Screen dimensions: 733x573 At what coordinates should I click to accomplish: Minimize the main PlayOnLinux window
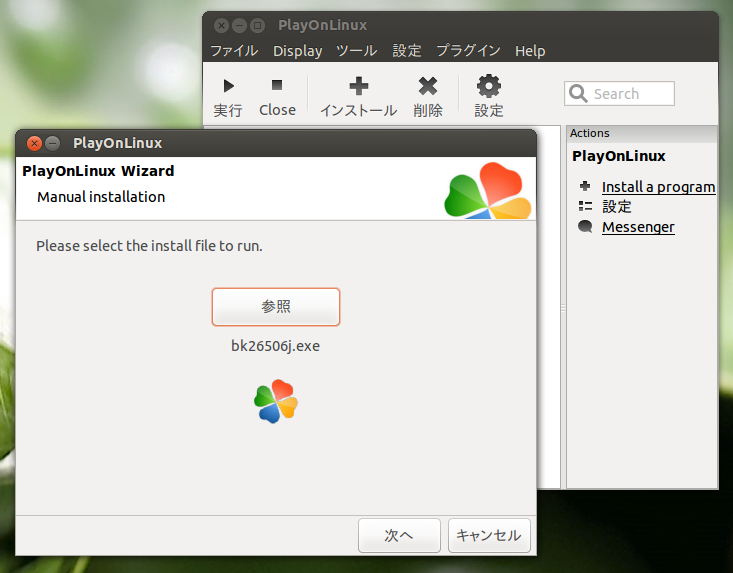point(239,25)
